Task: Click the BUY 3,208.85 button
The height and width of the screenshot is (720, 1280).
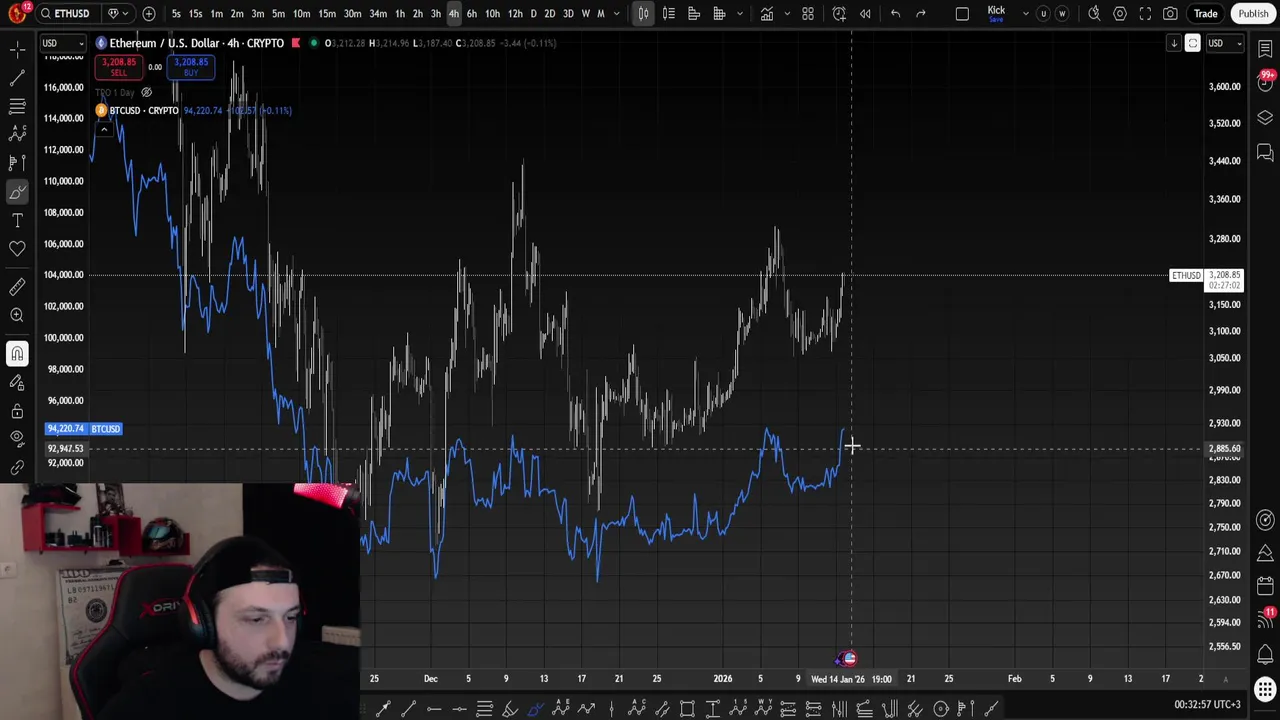Action: [x=191, y=67]
